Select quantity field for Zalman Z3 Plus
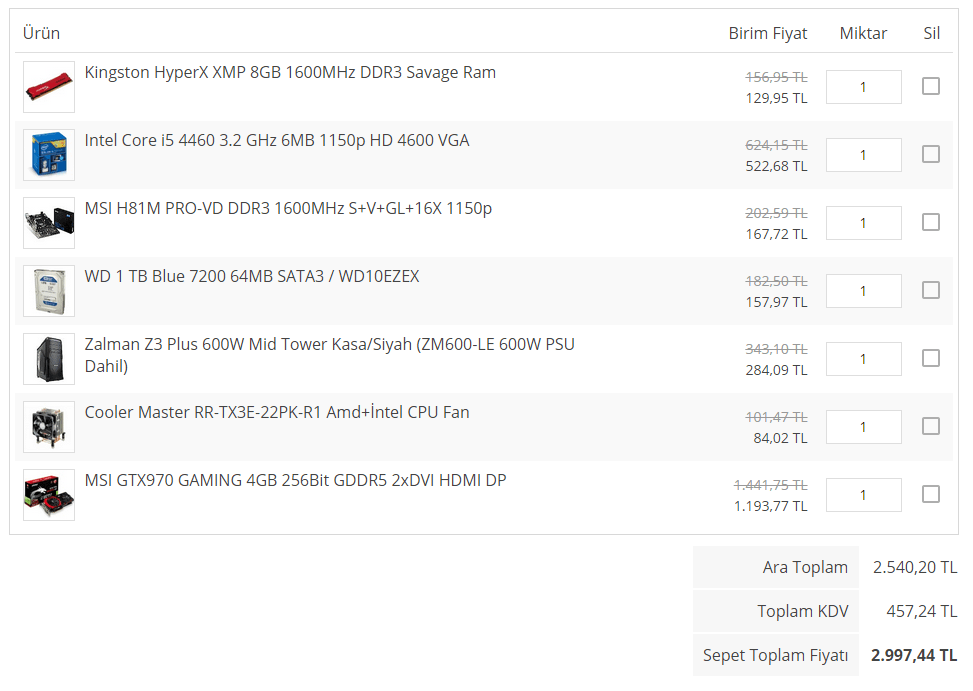The height and width of the screenshot is (691, 973). (x=863, y=359)
